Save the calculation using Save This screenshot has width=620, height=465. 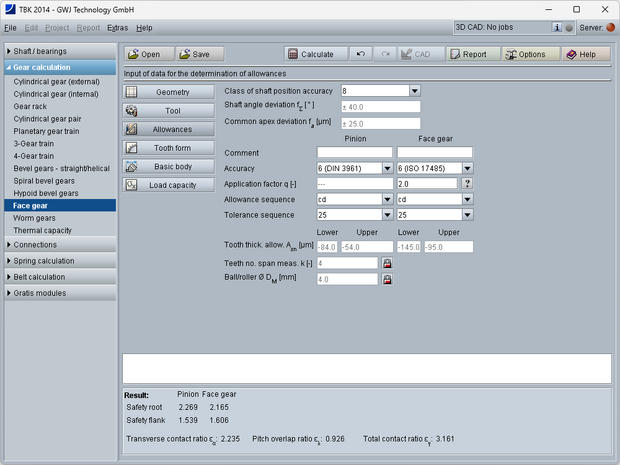coord(199,54)
